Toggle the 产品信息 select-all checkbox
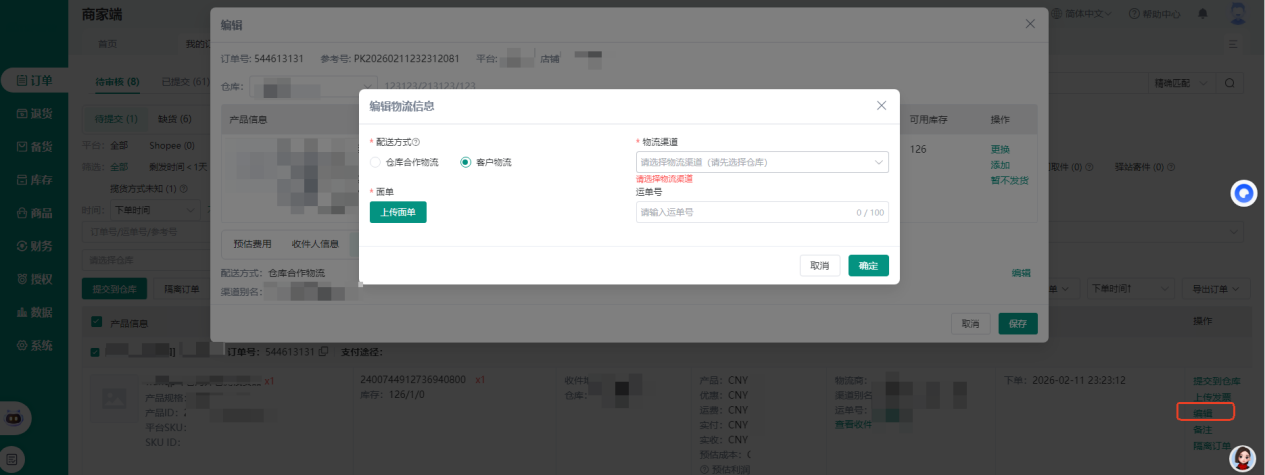The image size is (1265, 475). tap(96, 322)
